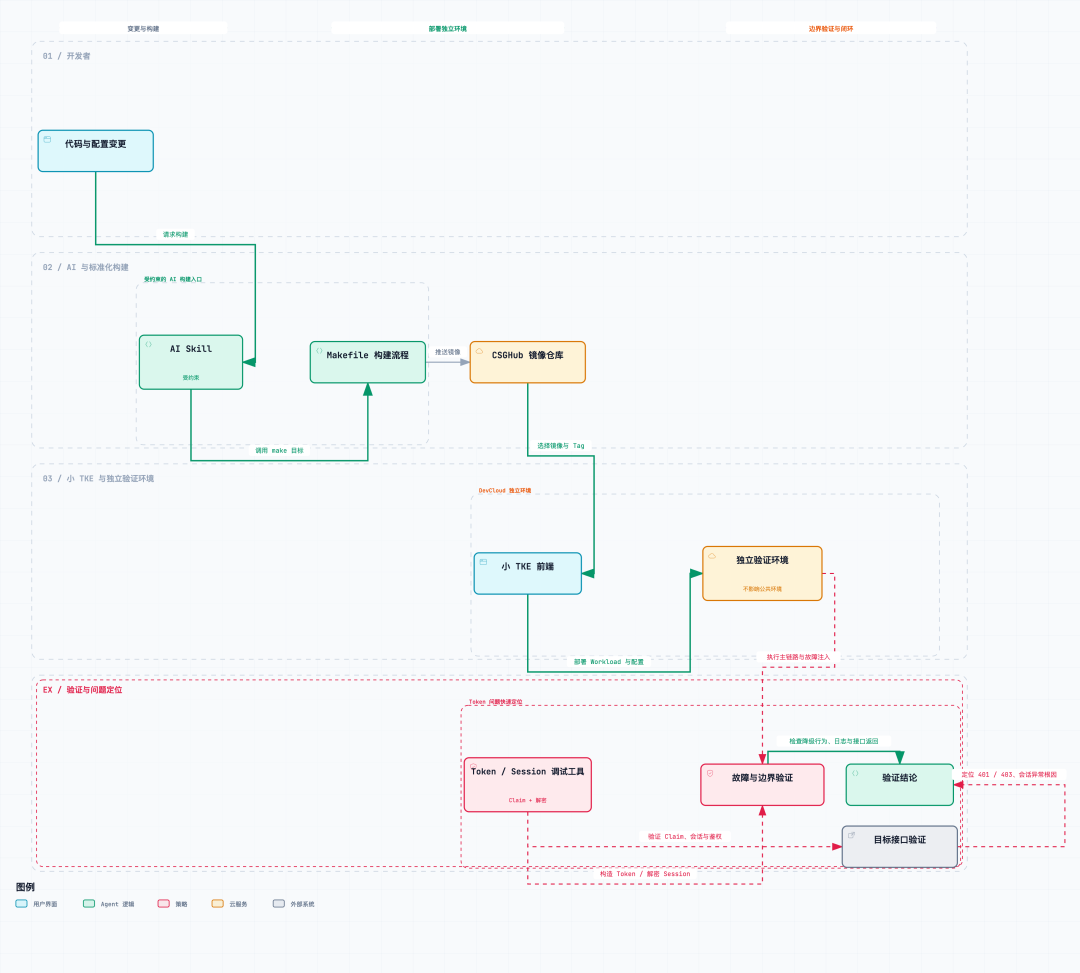This screenshot has height=973, width=1080.
Task: Select the CSGHub 镜像仓库 node
Action: point(528,362)
